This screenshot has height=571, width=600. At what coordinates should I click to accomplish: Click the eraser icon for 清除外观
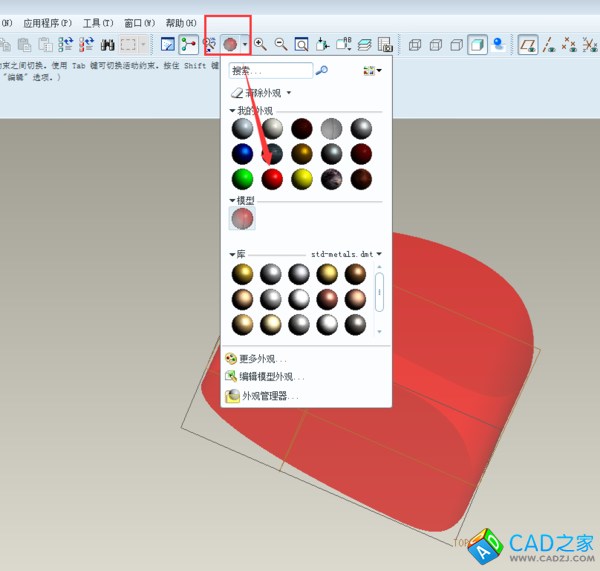click(237, 92)
